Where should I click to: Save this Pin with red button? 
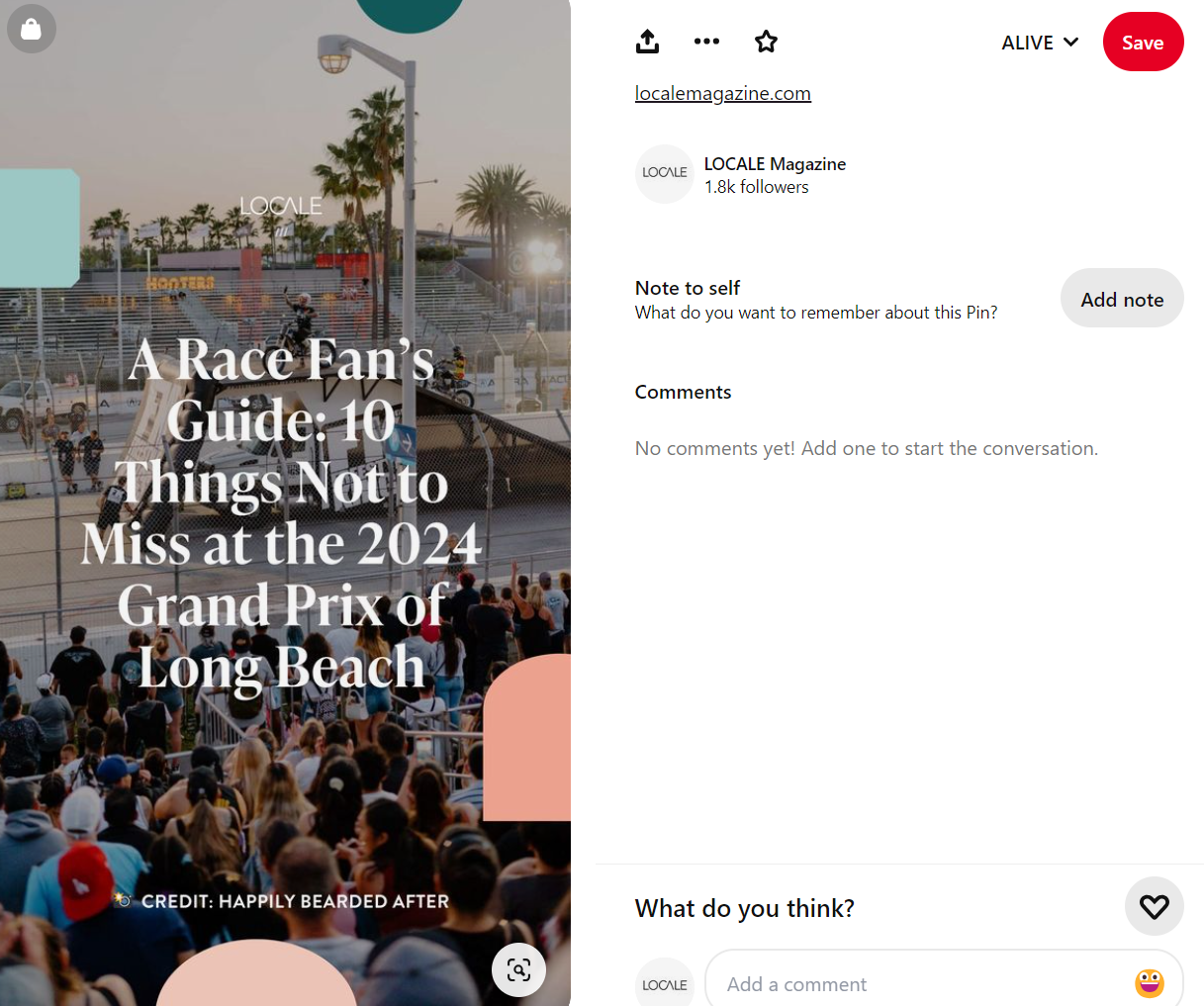[1143, 42]
